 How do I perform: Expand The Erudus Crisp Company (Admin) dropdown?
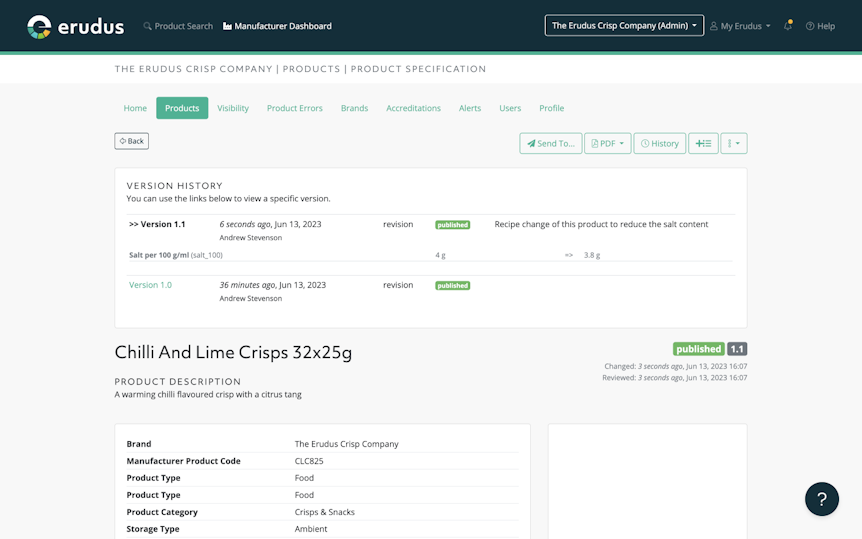624,25
